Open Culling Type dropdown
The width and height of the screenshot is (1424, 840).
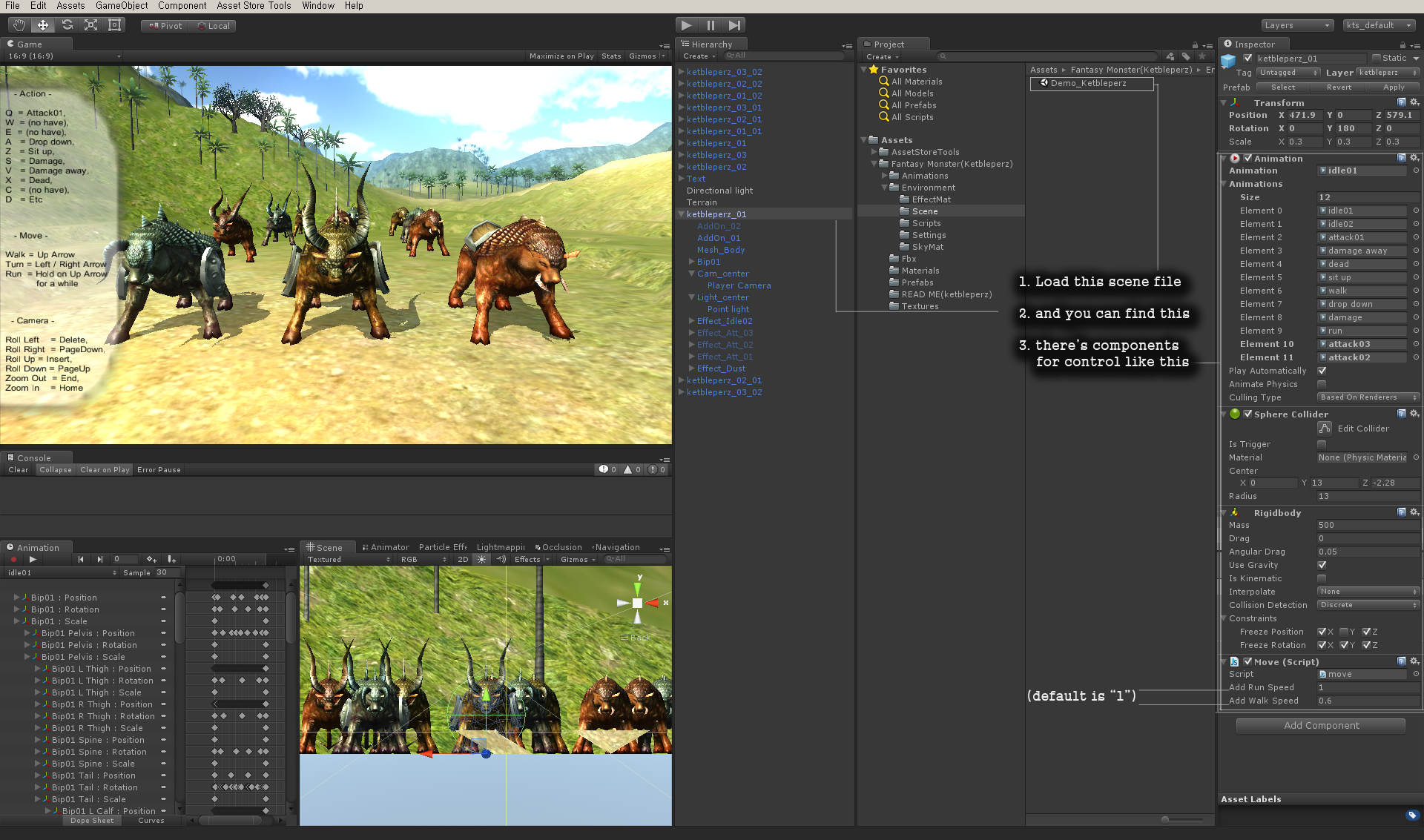point(1369,397)
